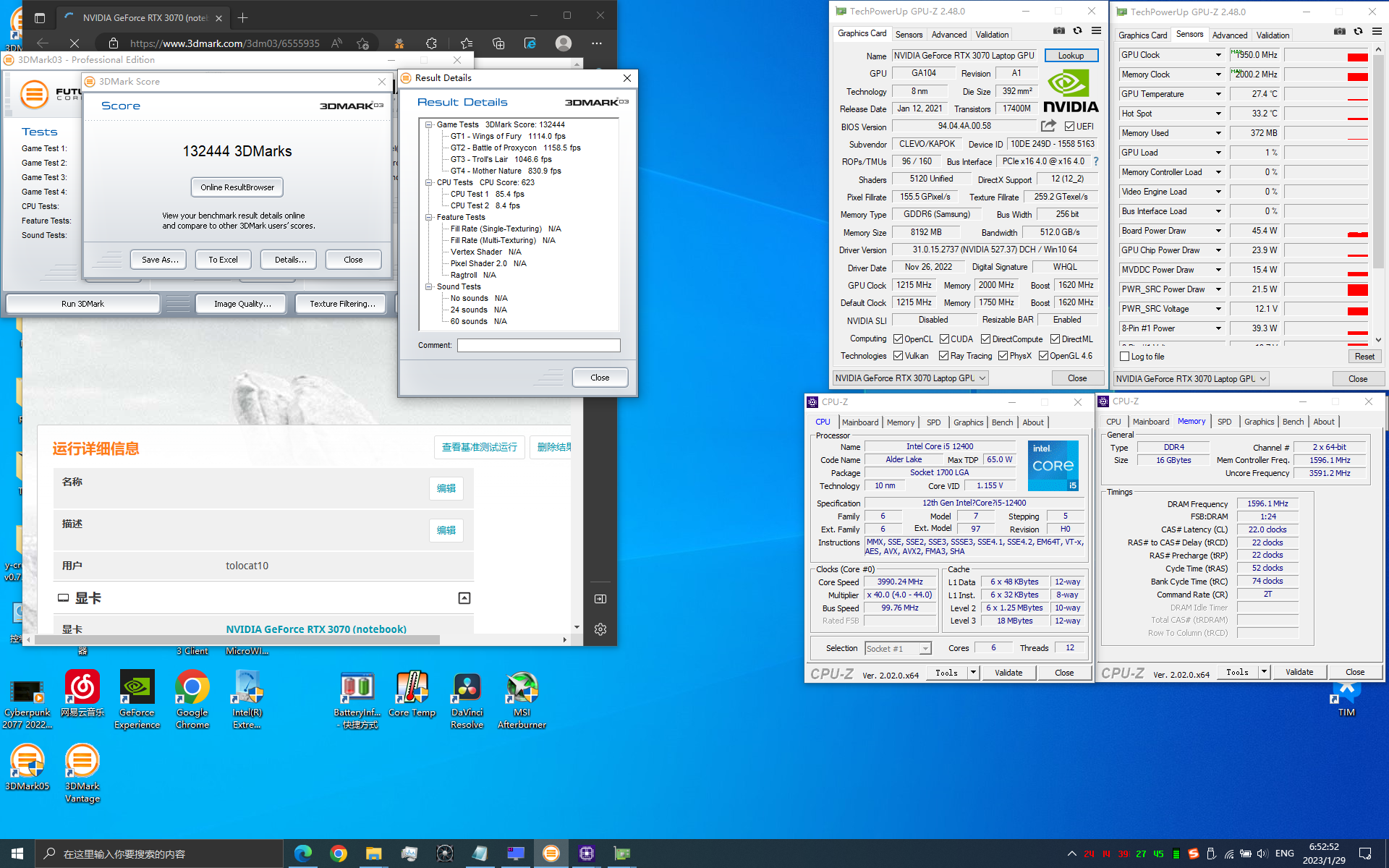The width and height of the screenshot is (1389, 868).
Task: Click Lookup button in GPU-Z
Action: tap(1071, 56)
